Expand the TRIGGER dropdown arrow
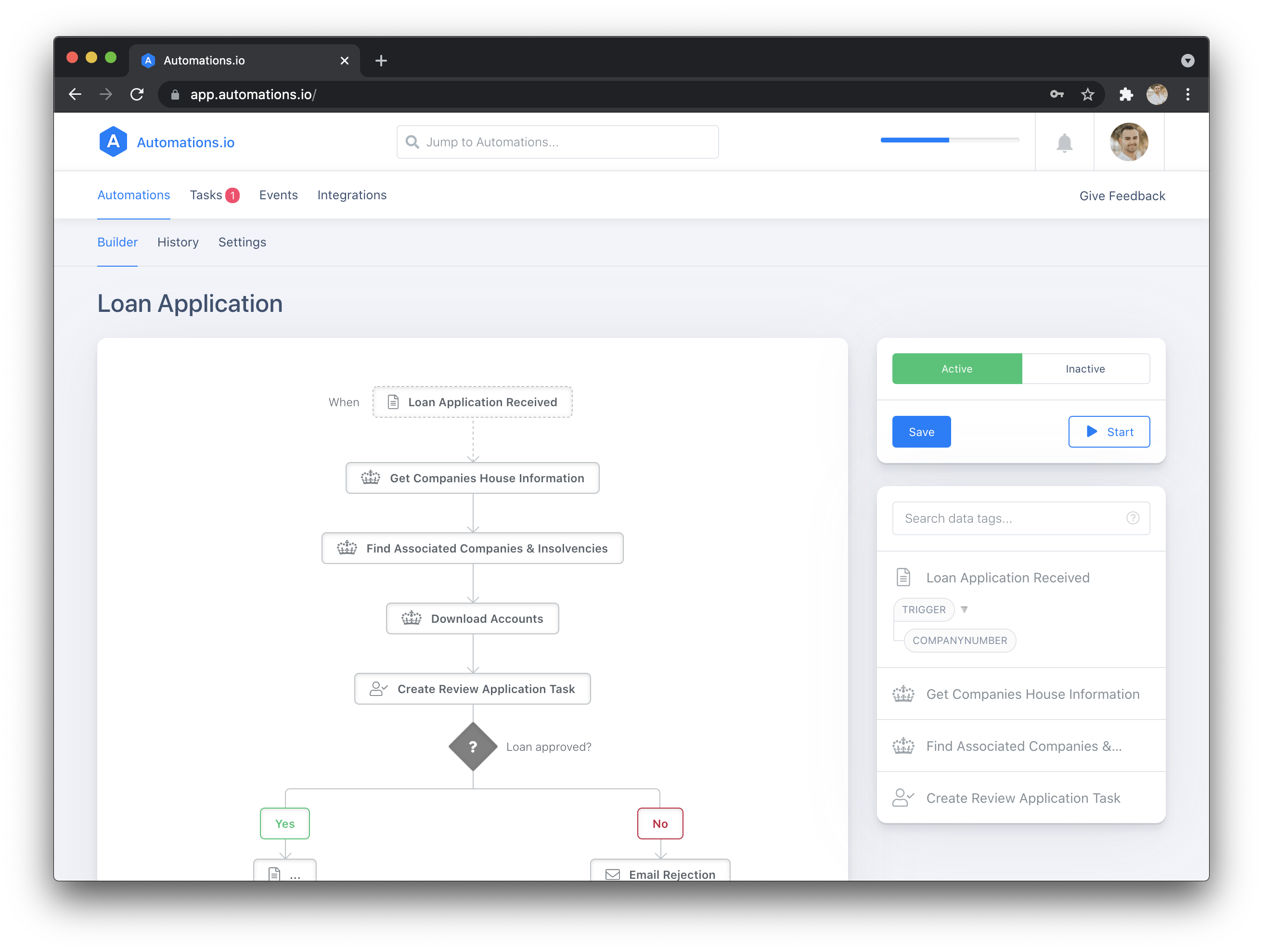The image size is (1263, 952). 965,609
